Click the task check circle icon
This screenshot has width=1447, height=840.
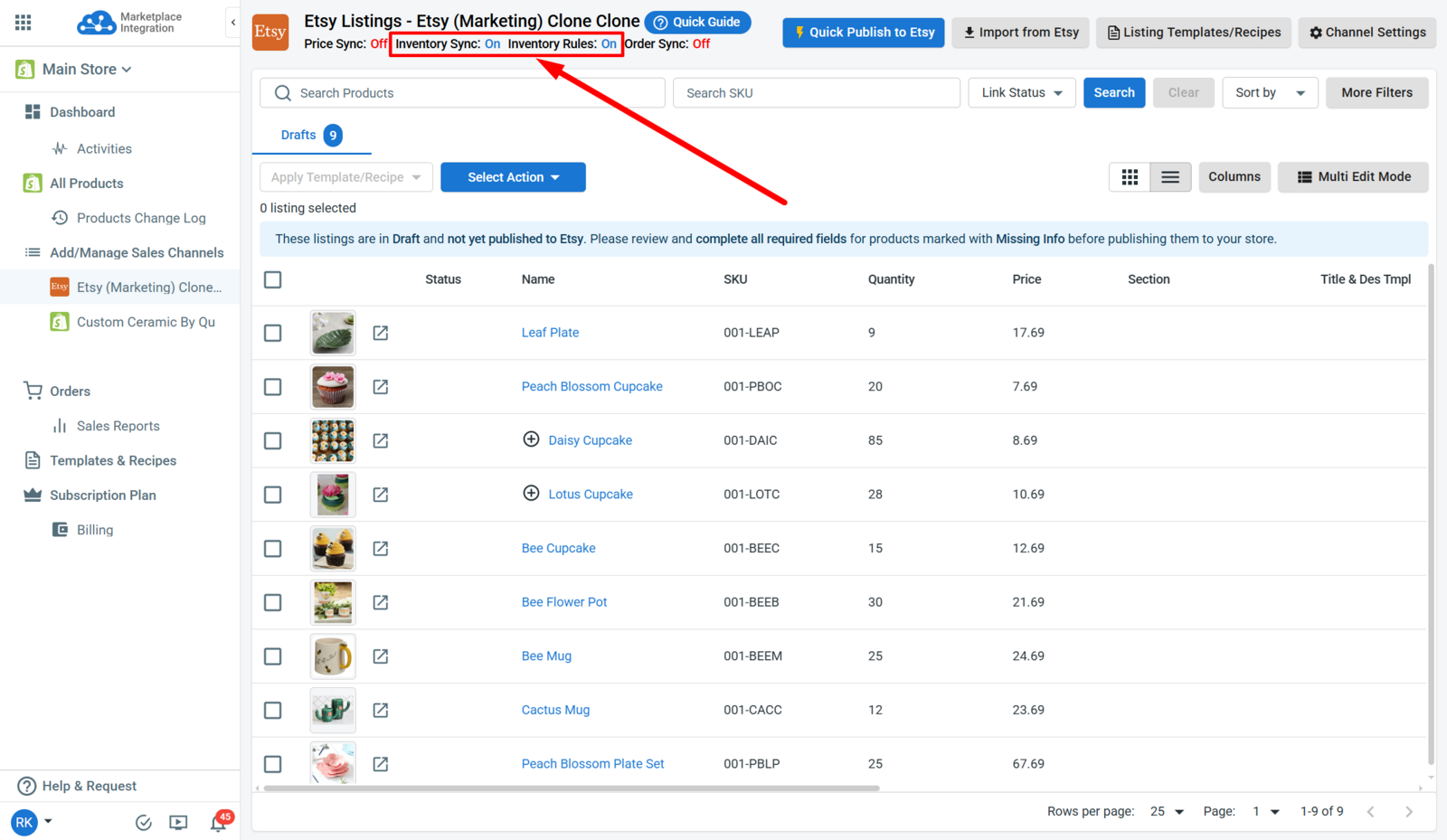pyautogui.click(x=143, y=823)
